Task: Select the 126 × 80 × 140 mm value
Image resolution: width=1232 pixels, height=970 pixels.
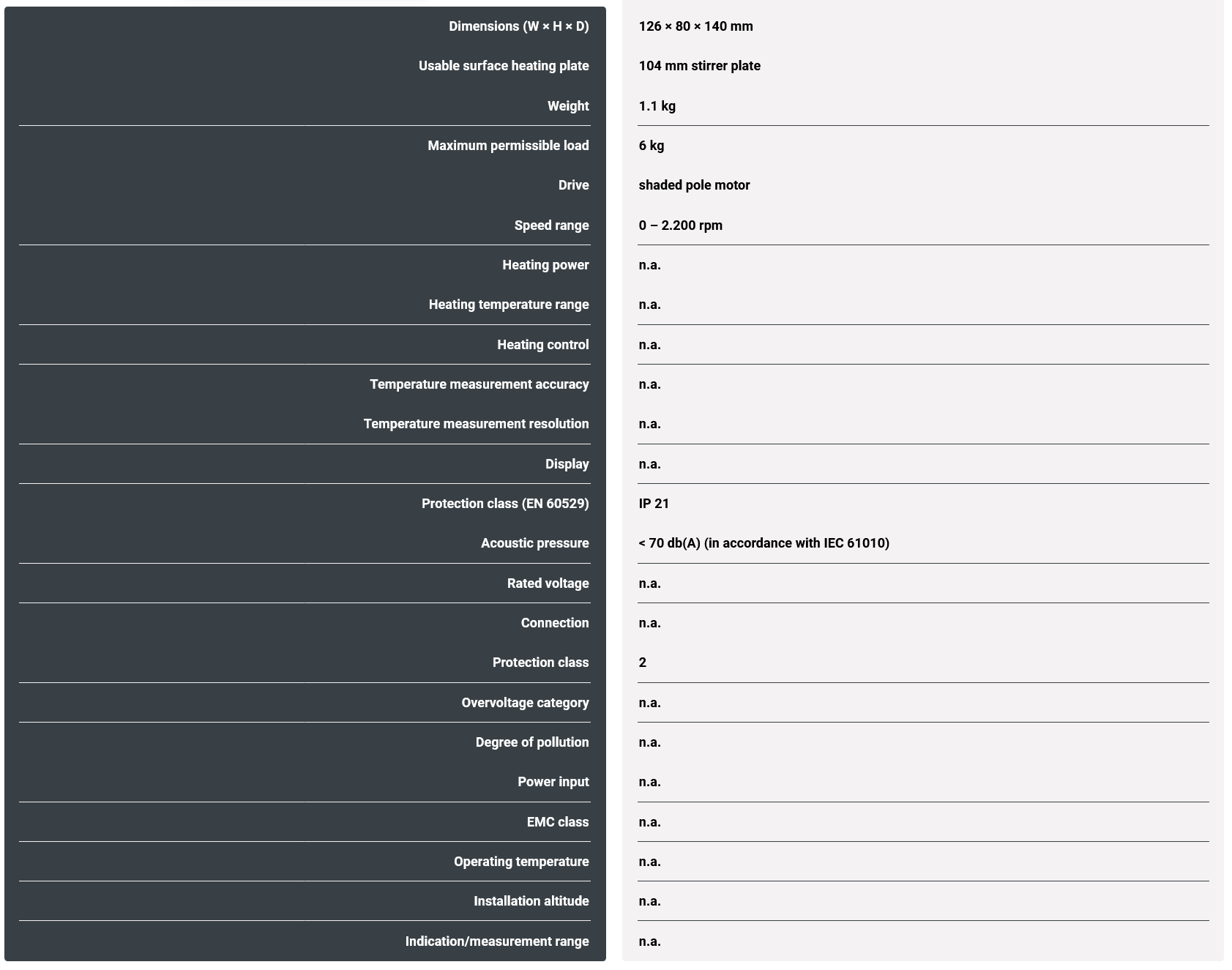Action: click(695, 26)
